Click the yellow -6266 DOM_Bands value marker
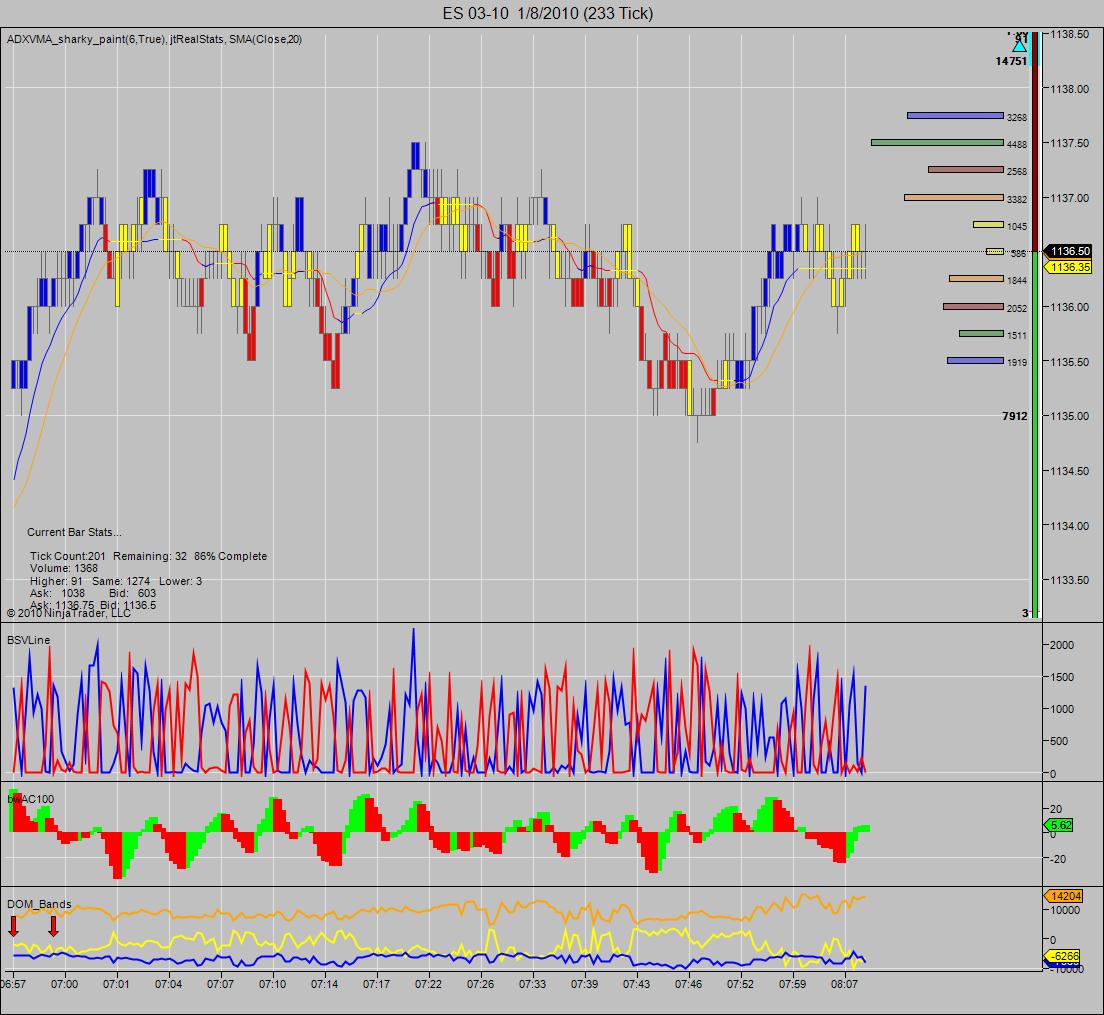 (x=1062, y=956)
